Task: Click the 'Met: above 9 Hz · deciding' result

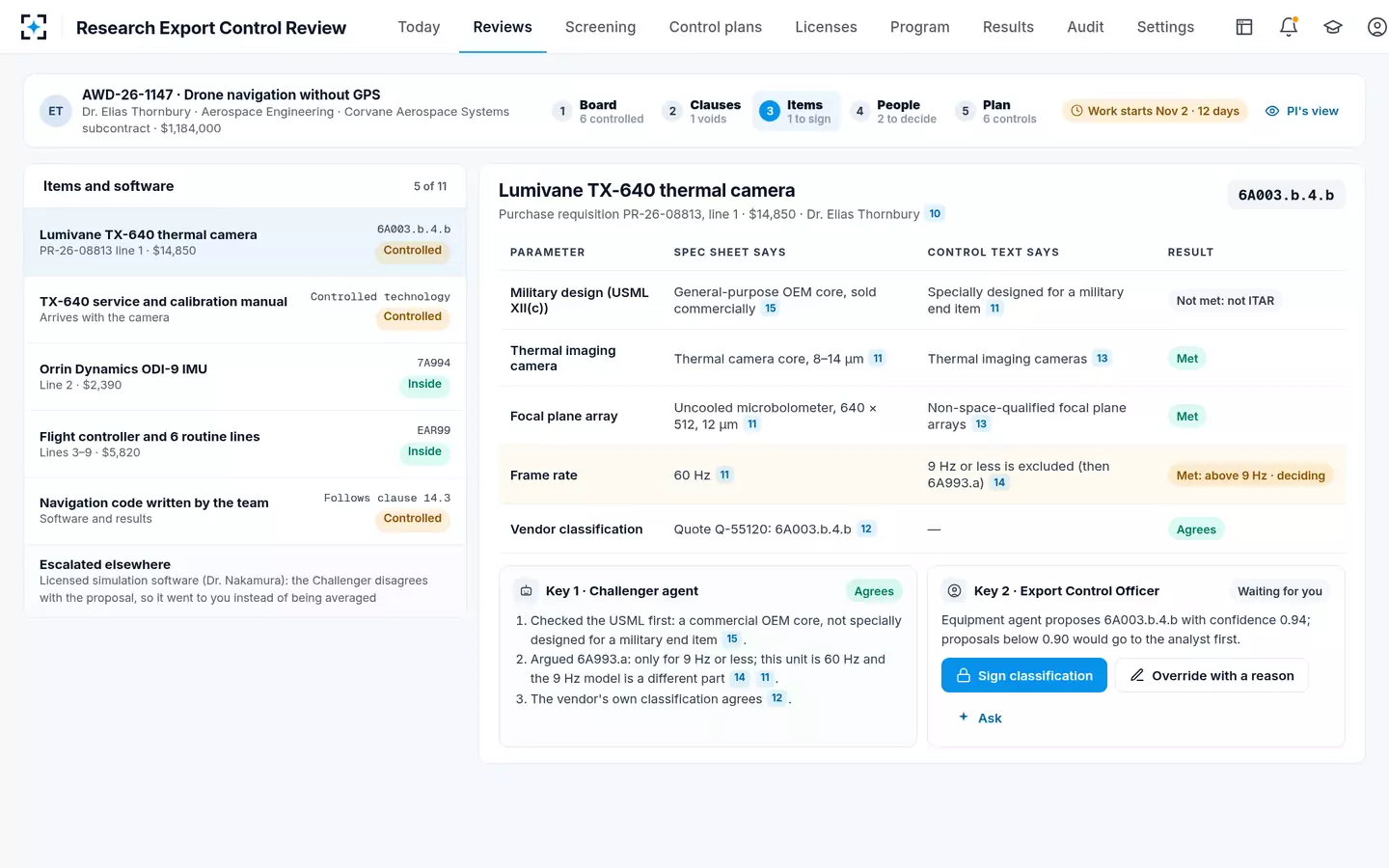Action: pos(1250,475)
